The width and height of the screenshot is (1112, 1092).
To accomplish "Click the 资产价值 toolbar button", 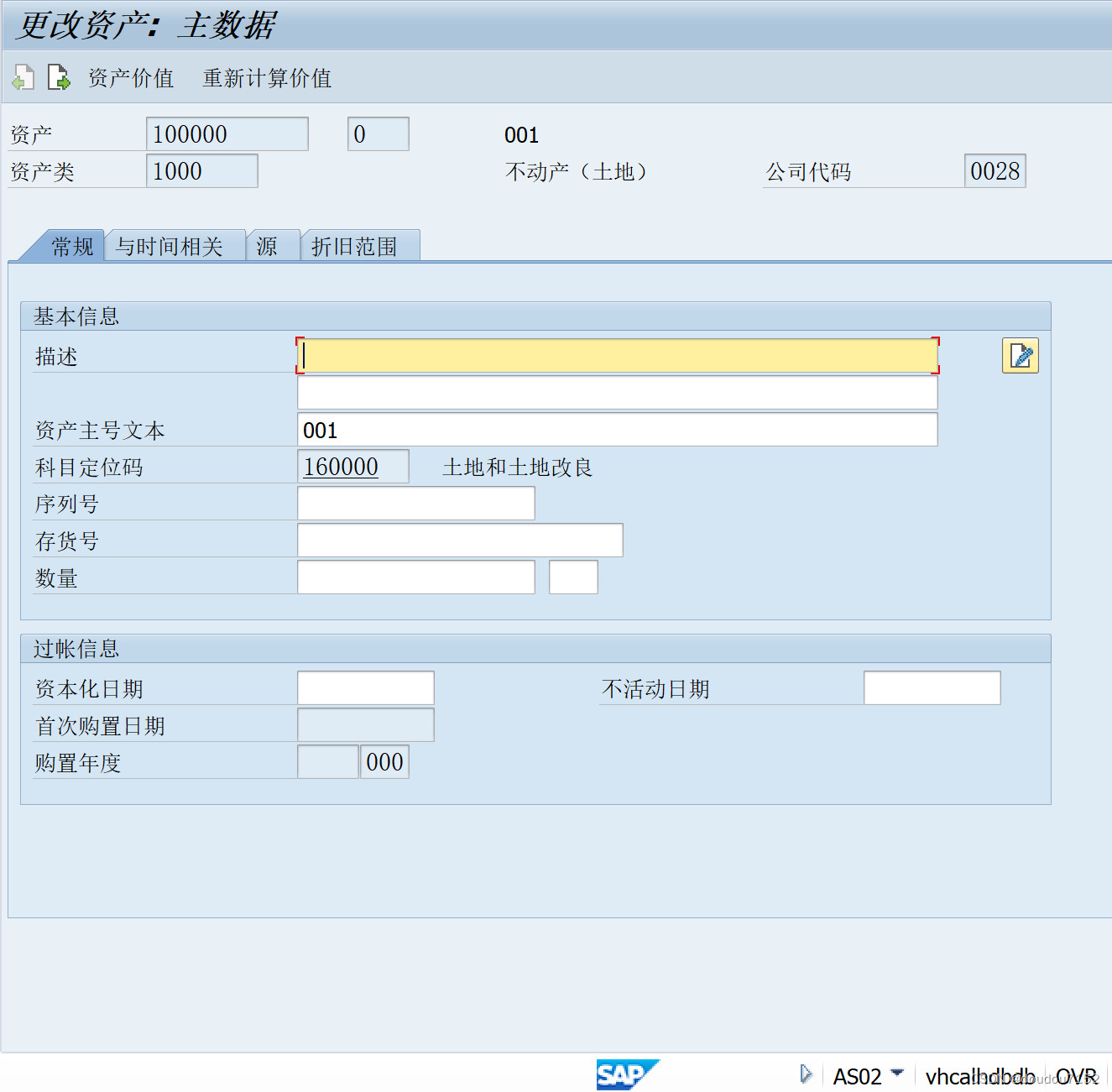I will tap(131, 78).
